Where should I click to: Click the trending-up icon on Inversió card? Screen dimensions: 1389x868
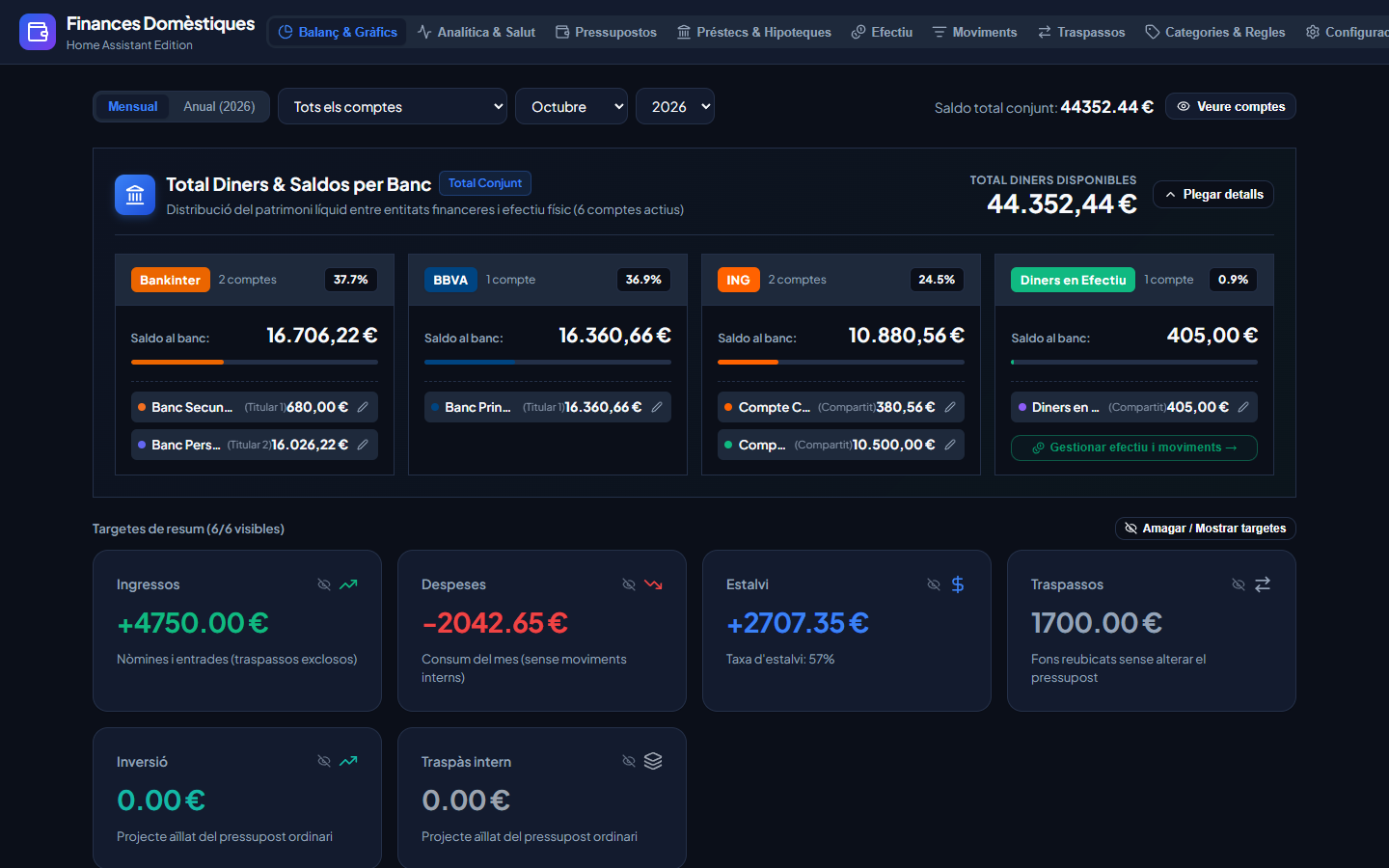click(349, 761)
